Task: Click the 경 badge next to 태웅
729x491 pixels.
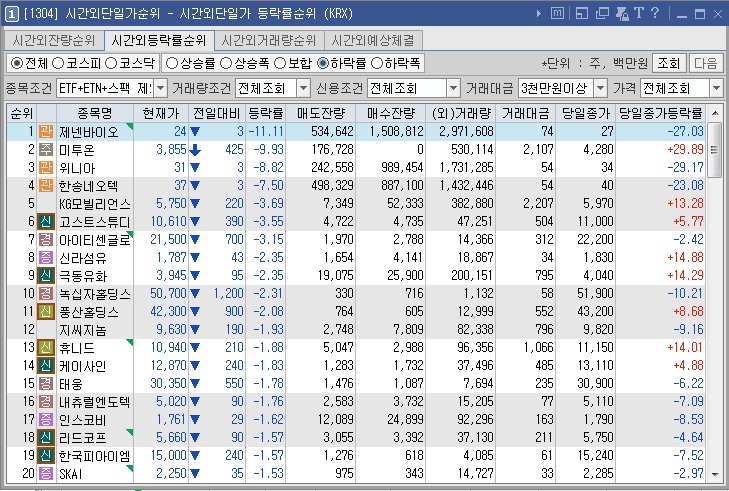Action: pos(46,384)
